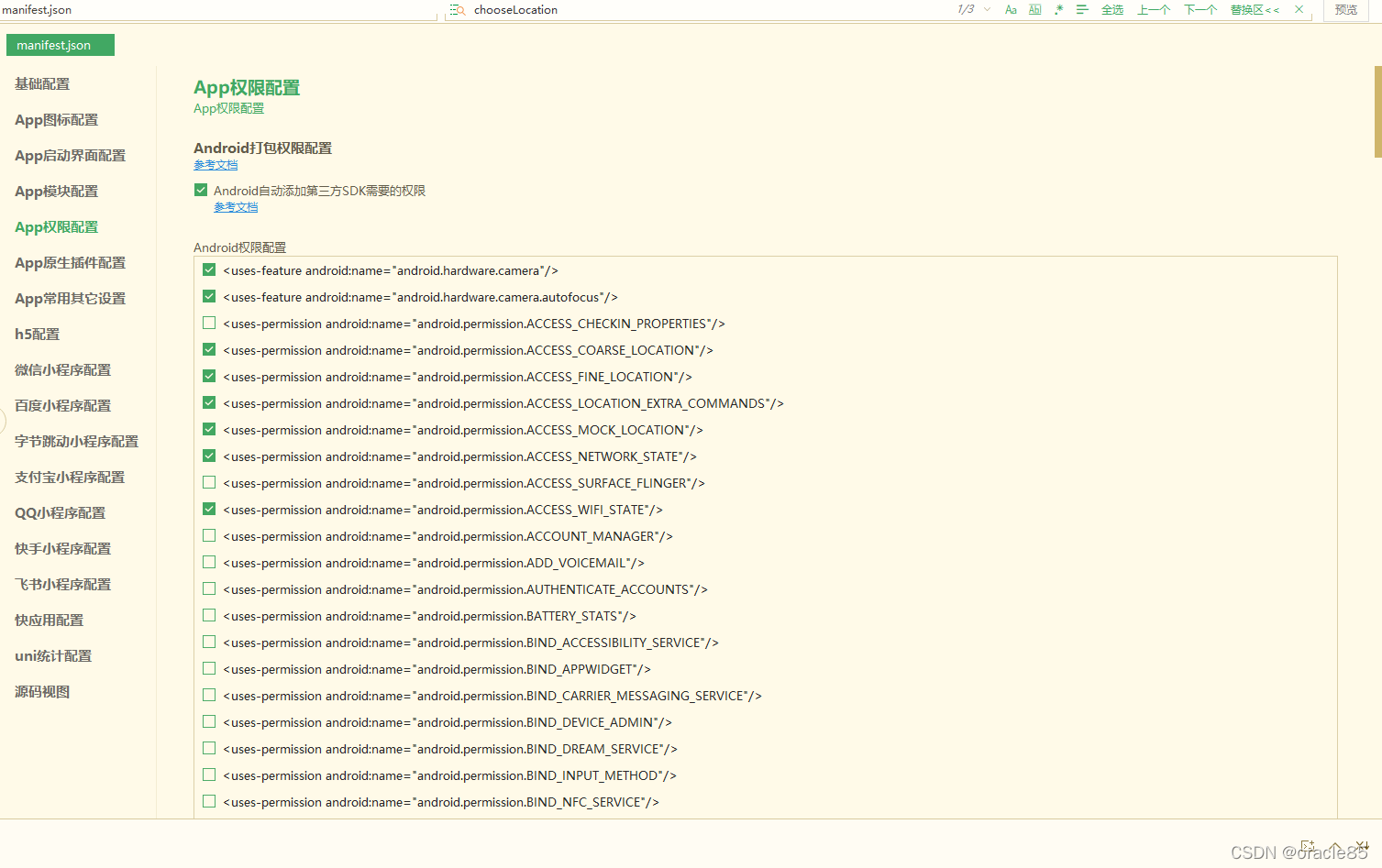Image resolution: width=1382 pixels, height=868 pixels.
Task: Open h5配置 section
Action: (x=37, y=335)
